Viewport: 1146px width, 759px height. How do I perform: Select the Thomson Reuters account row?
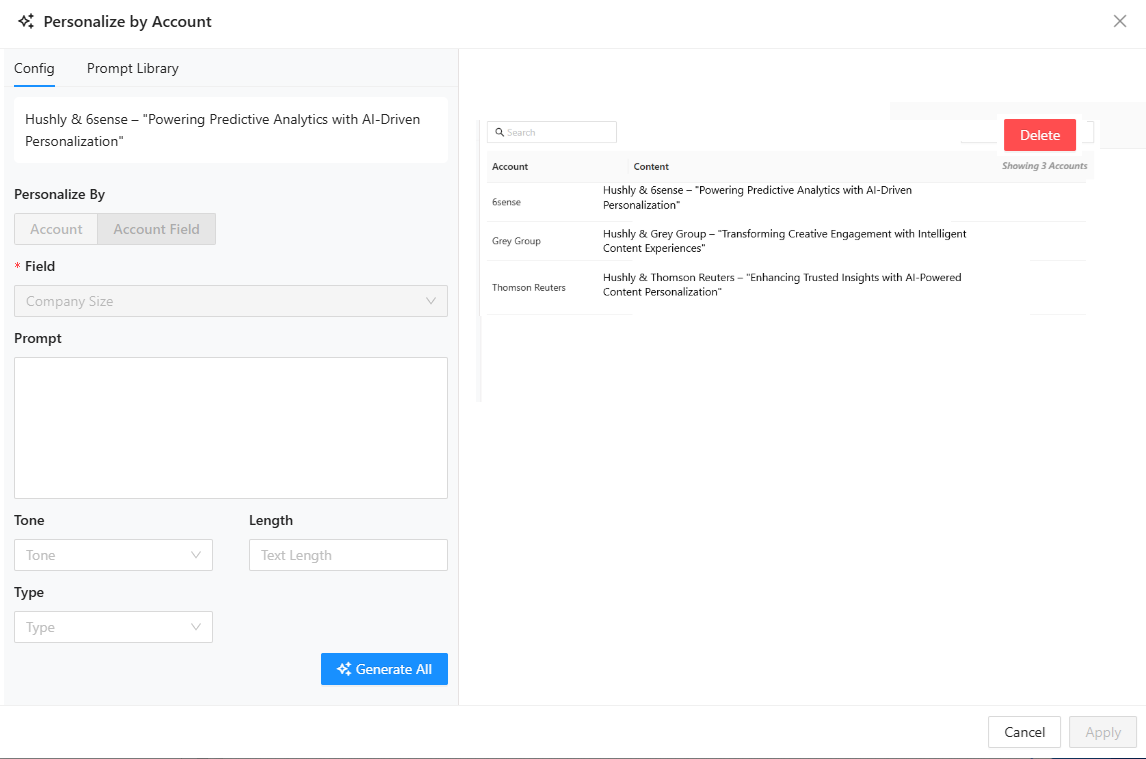coord(786,287)
